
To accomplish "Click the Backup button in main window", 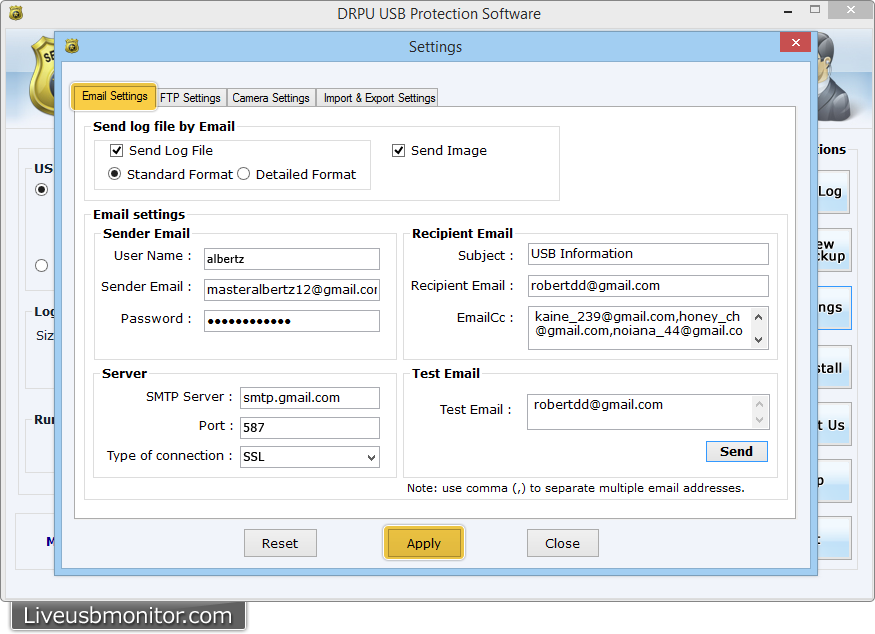I will point(834,250).
